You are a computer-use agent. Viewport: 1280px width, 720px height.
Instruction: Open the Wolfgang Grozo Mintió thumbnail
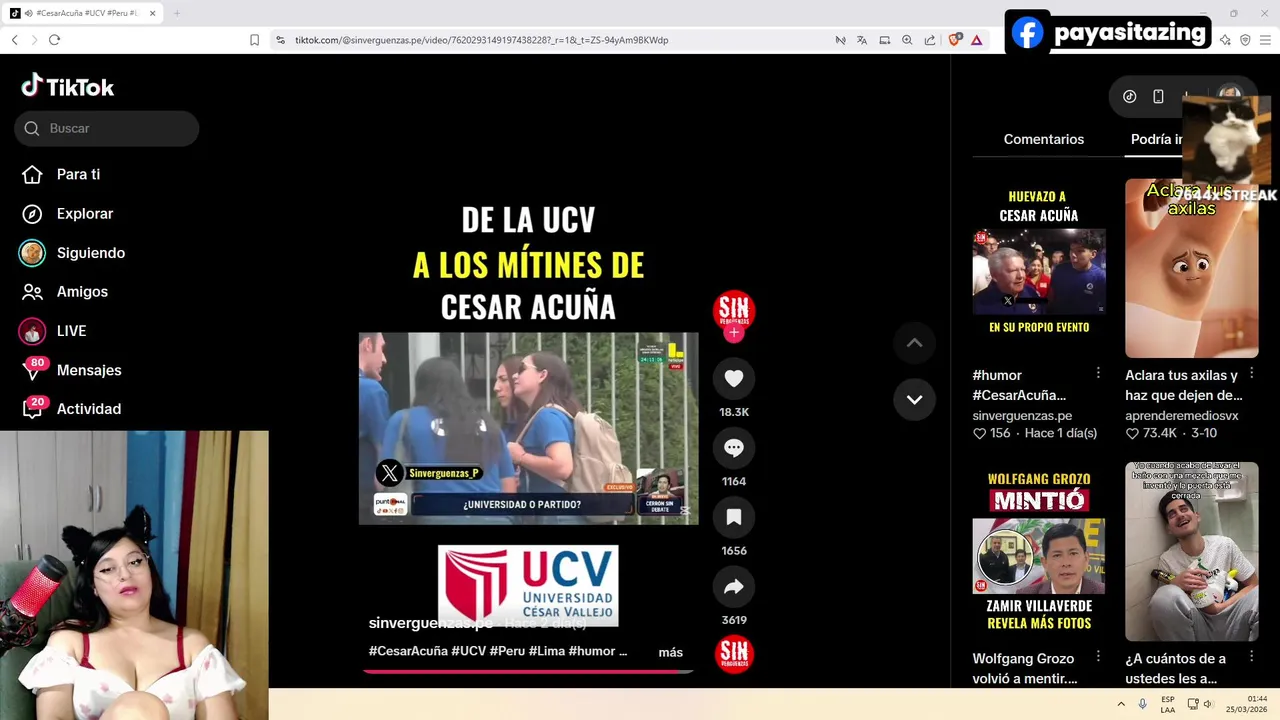tap(1039, 551)
